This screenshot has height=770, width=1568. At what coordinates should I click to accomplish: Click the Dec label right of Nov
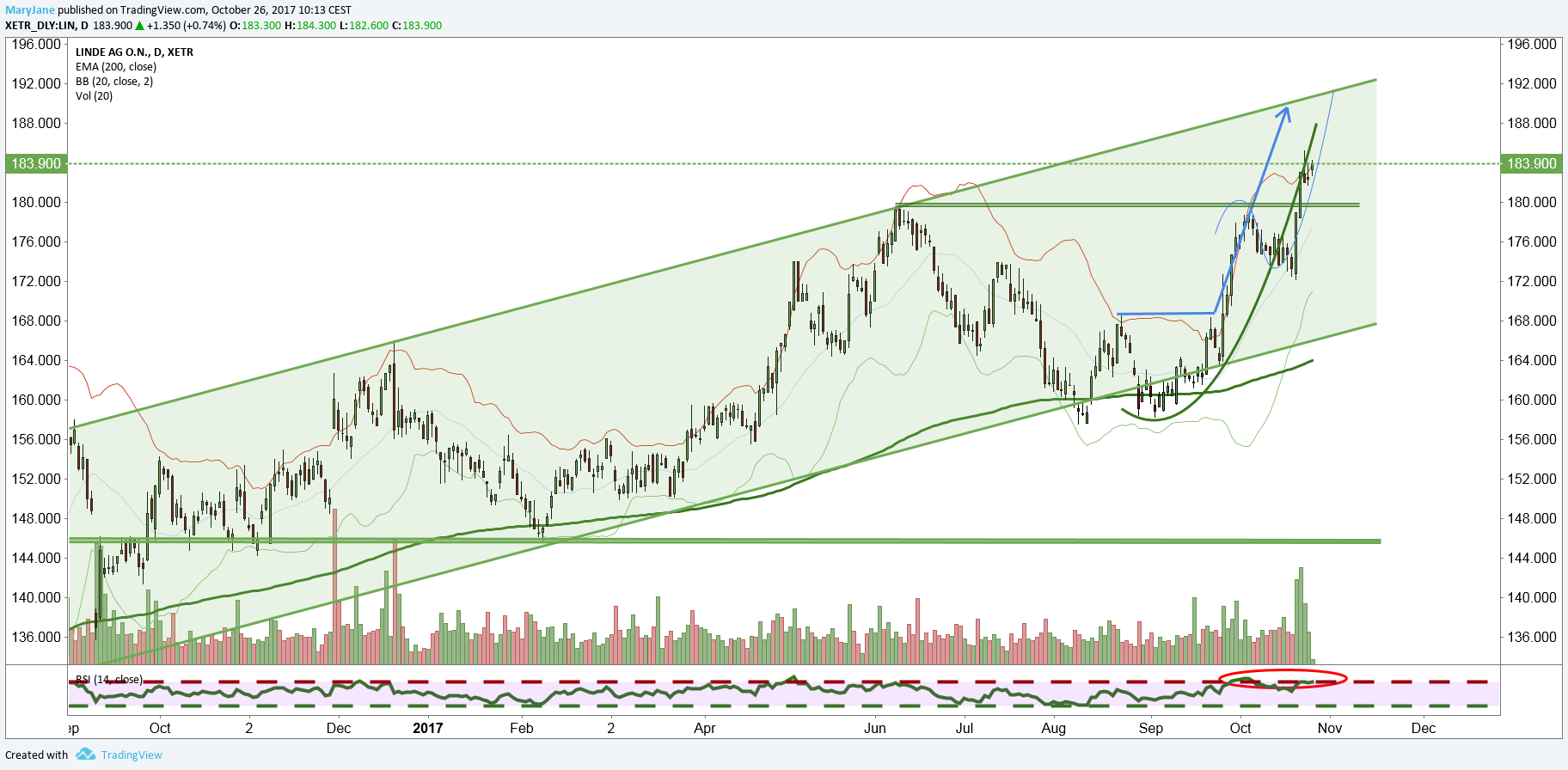point(1424,729)
